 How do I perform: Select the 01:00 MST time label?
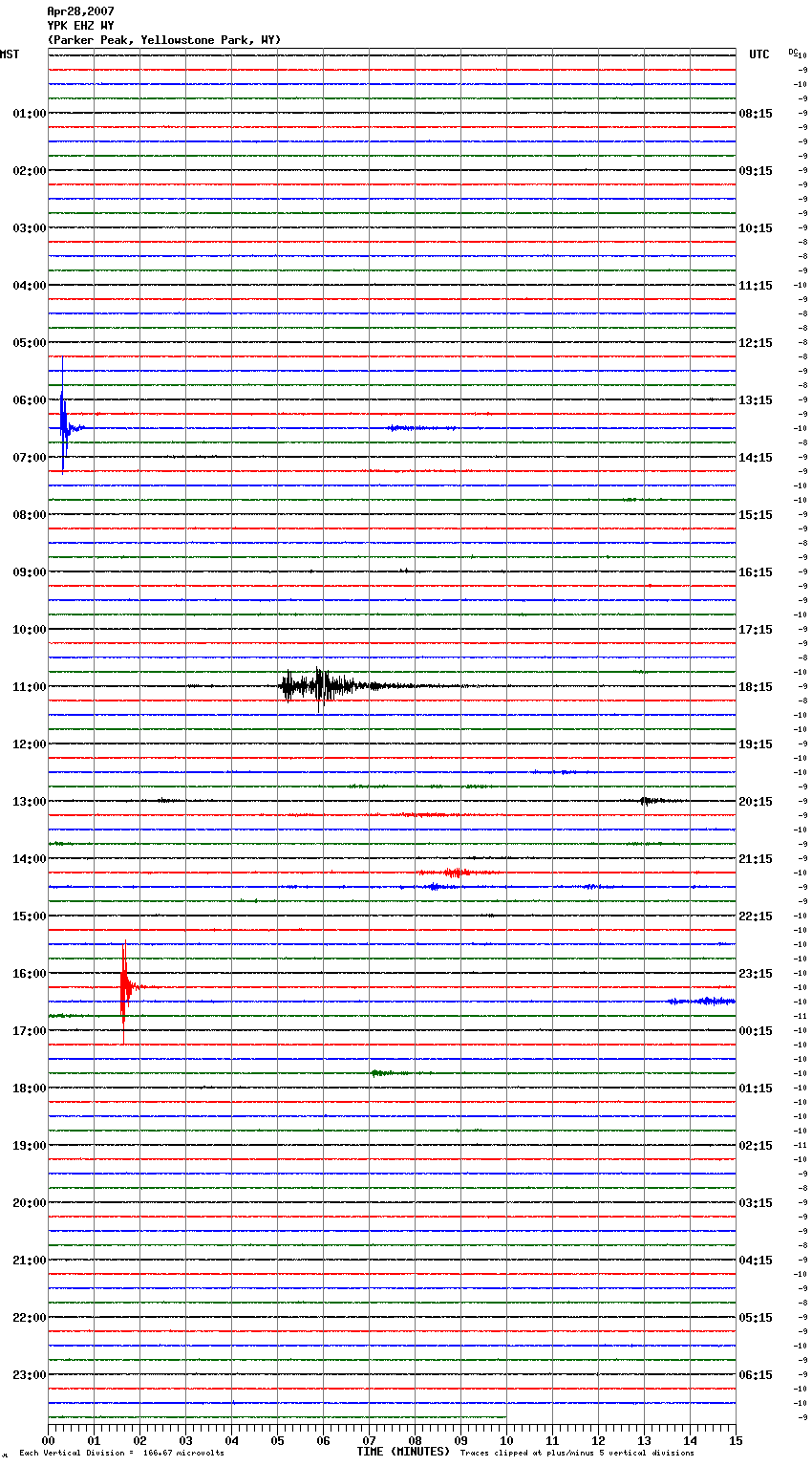coord(30,114)
